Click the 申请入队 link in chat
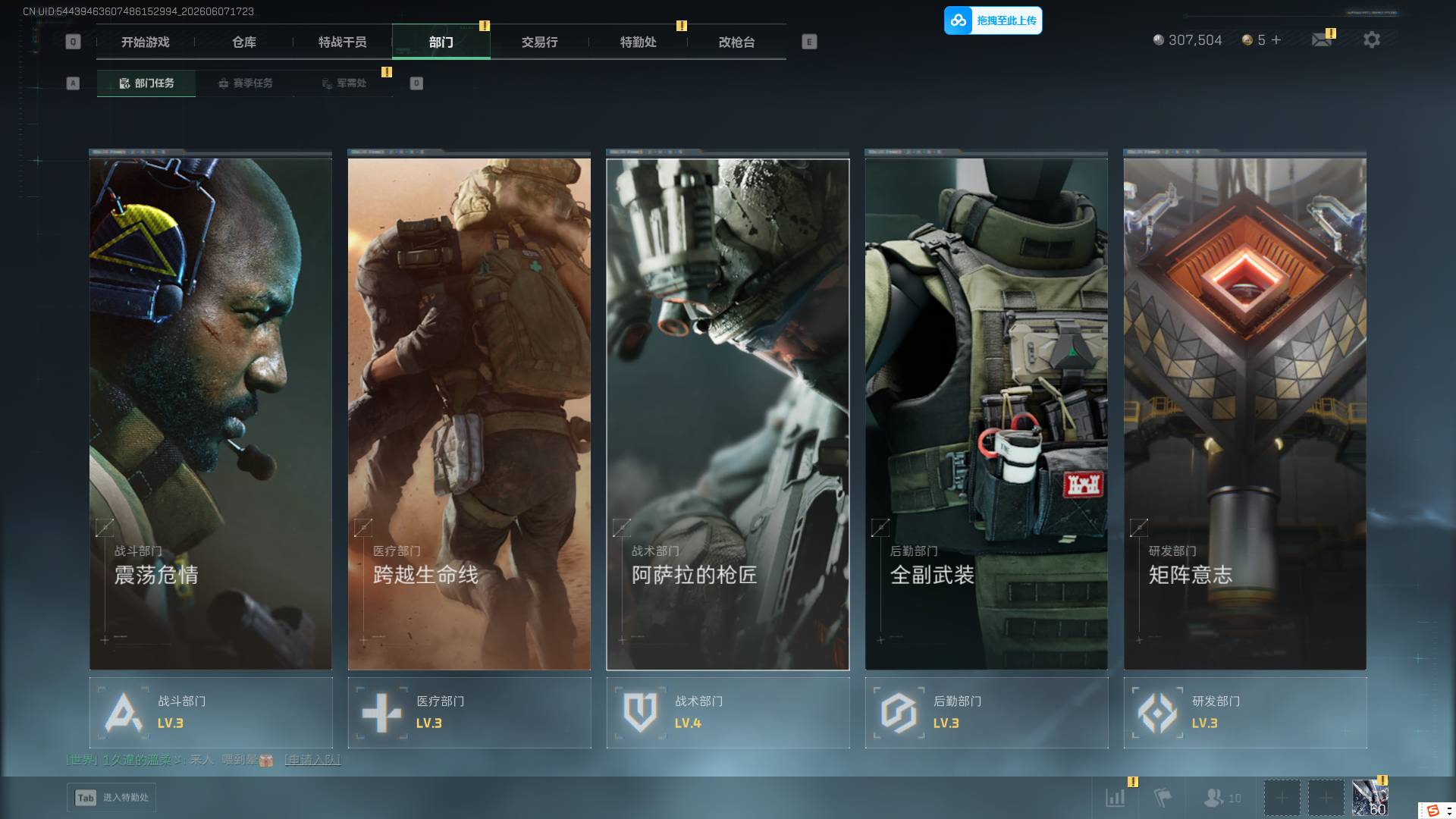The image size is (1456, 819). click(312, 760)
